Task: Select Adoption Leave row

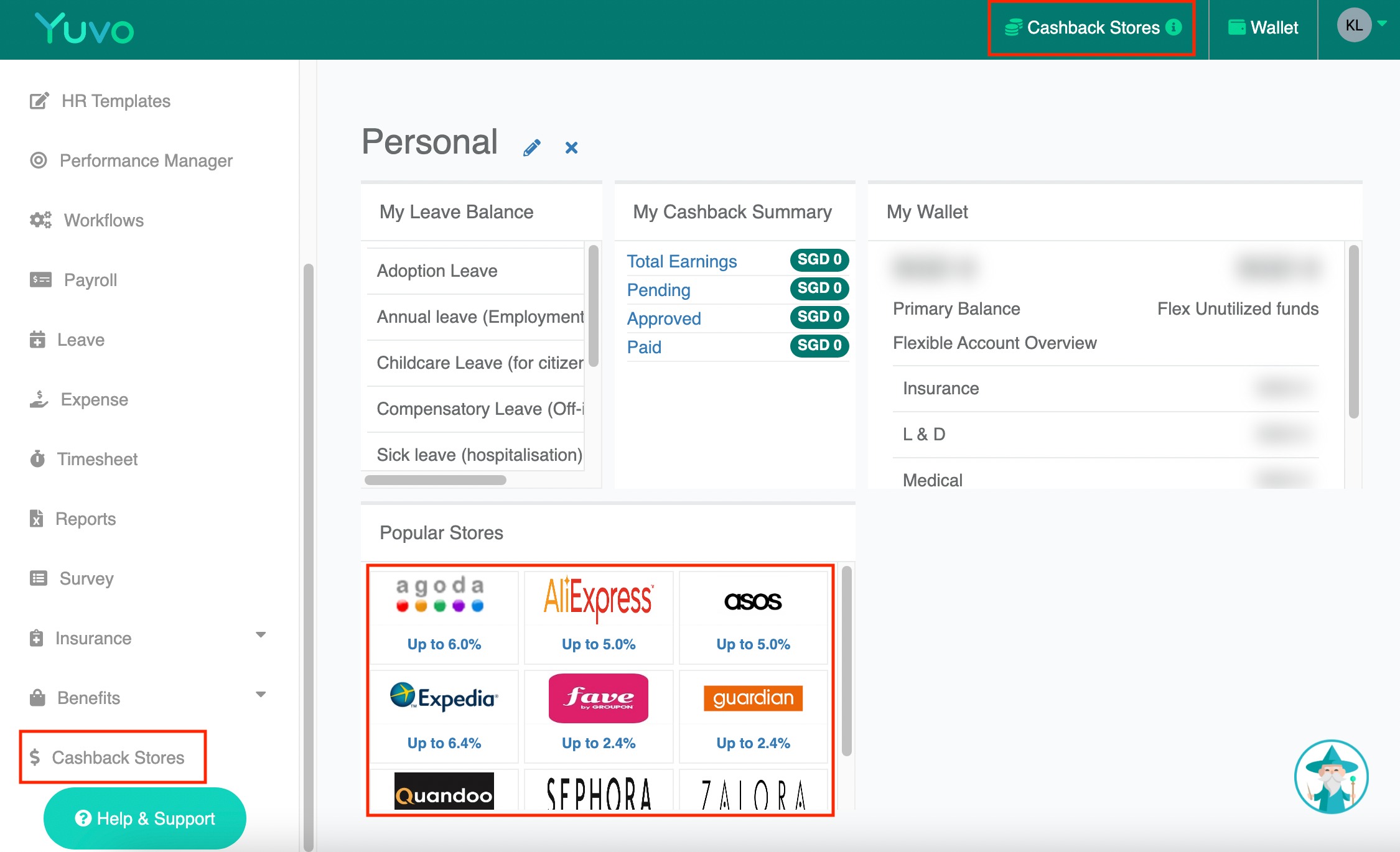Action: point(476,271)
